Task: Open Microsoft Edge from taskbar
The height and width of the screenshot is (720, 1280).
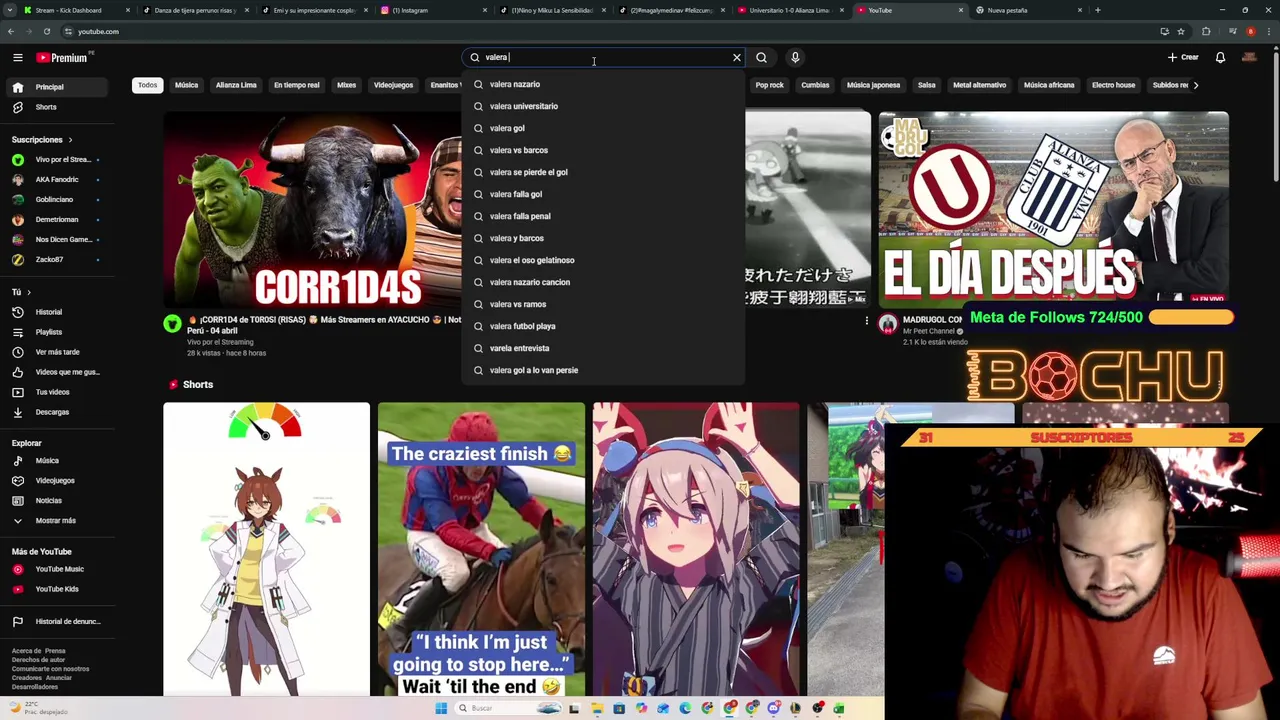Action: click(x=685, y=708)
